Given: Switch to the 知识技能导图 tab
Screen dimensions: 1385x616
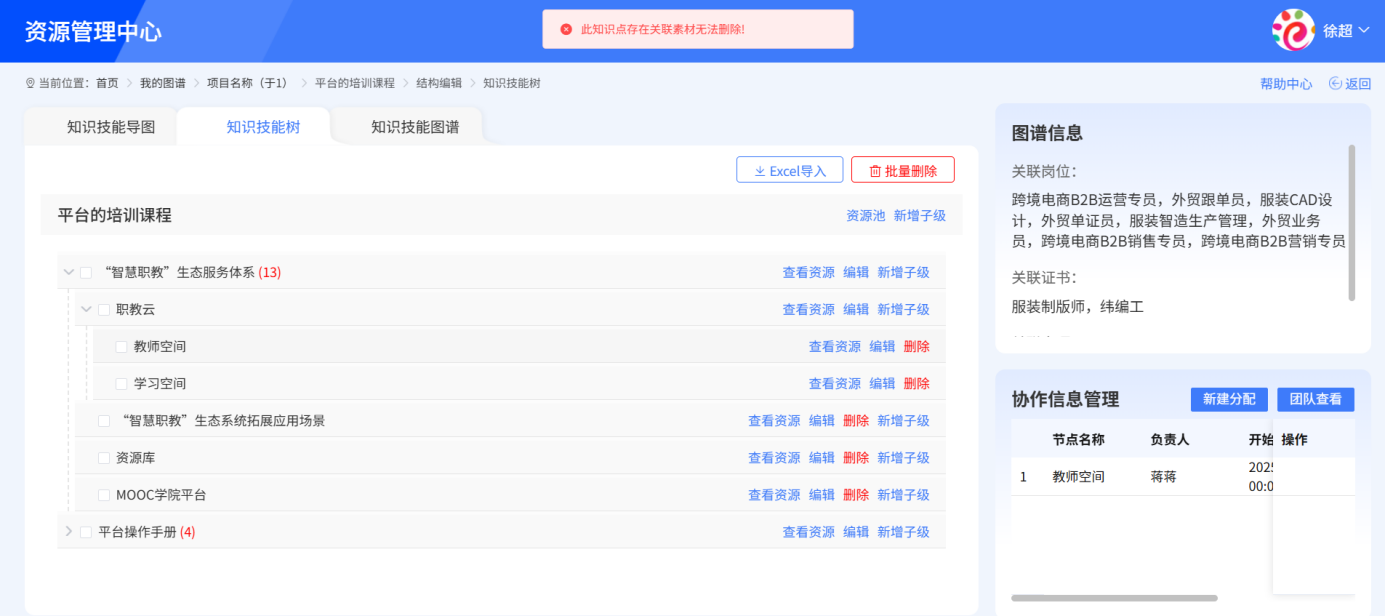Looking at the screenshot, I should point(110,125).
